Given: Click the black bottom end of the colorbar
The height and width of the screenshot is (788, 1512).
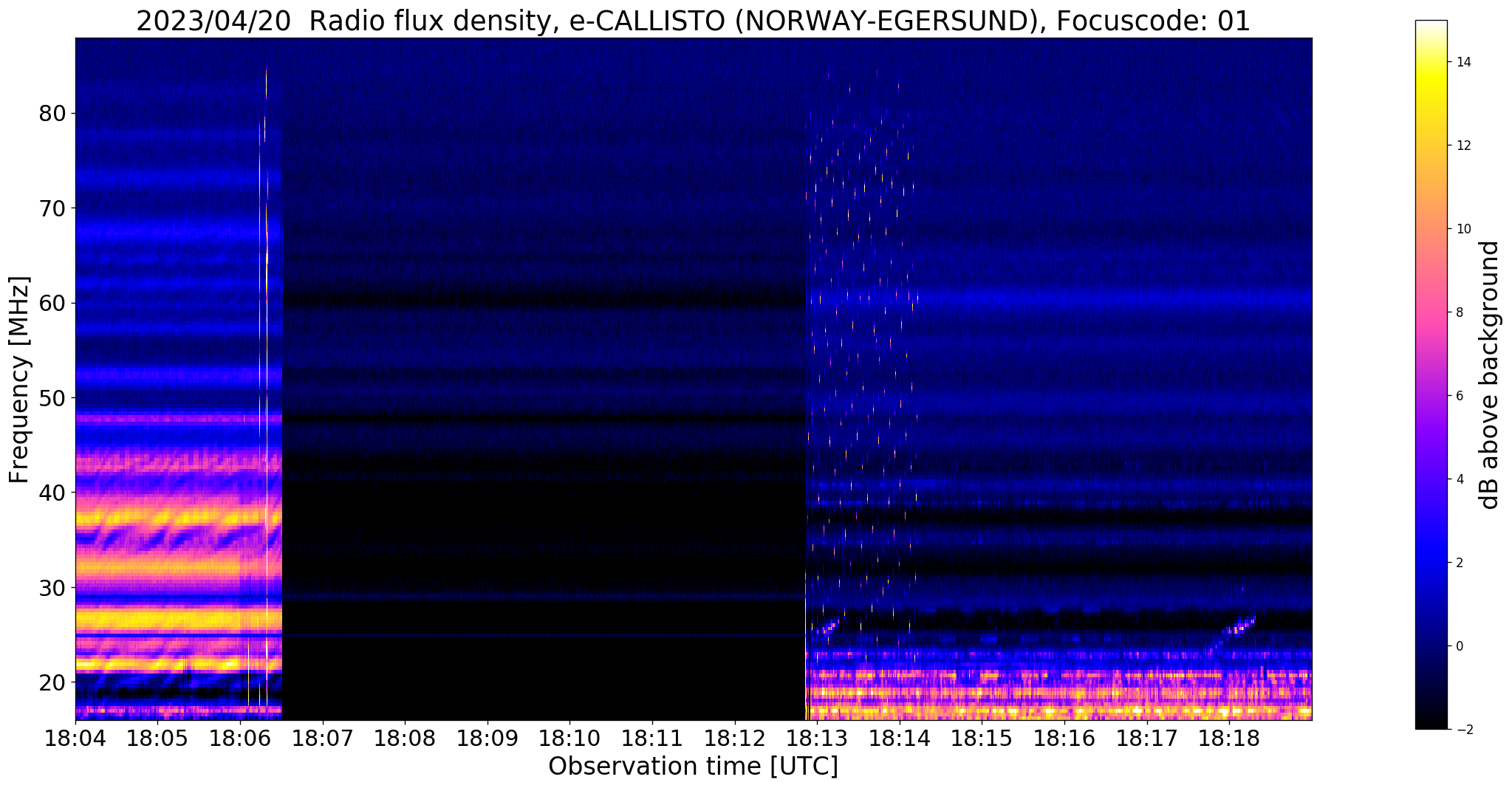Looking at the screenshot, I should [x=1431, y=722].
